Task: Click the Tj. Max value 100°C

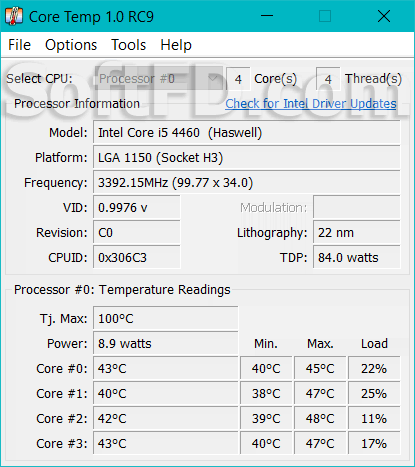Action: pos(166,319)
